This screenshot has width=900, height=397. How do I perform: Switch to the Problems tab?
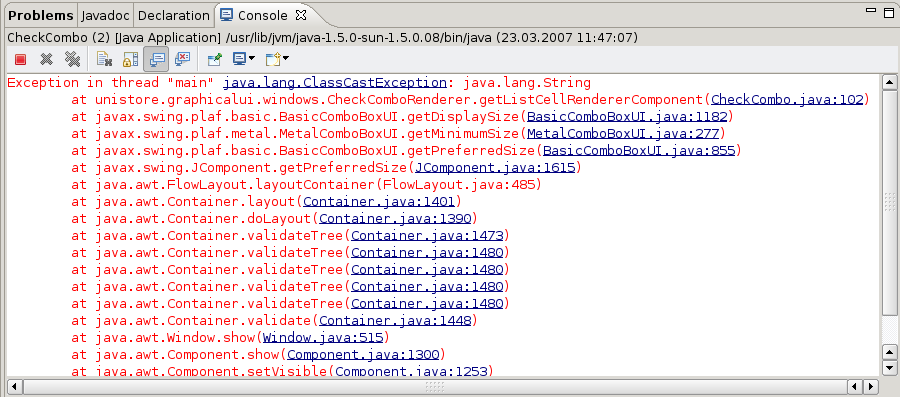click(41, 15)
